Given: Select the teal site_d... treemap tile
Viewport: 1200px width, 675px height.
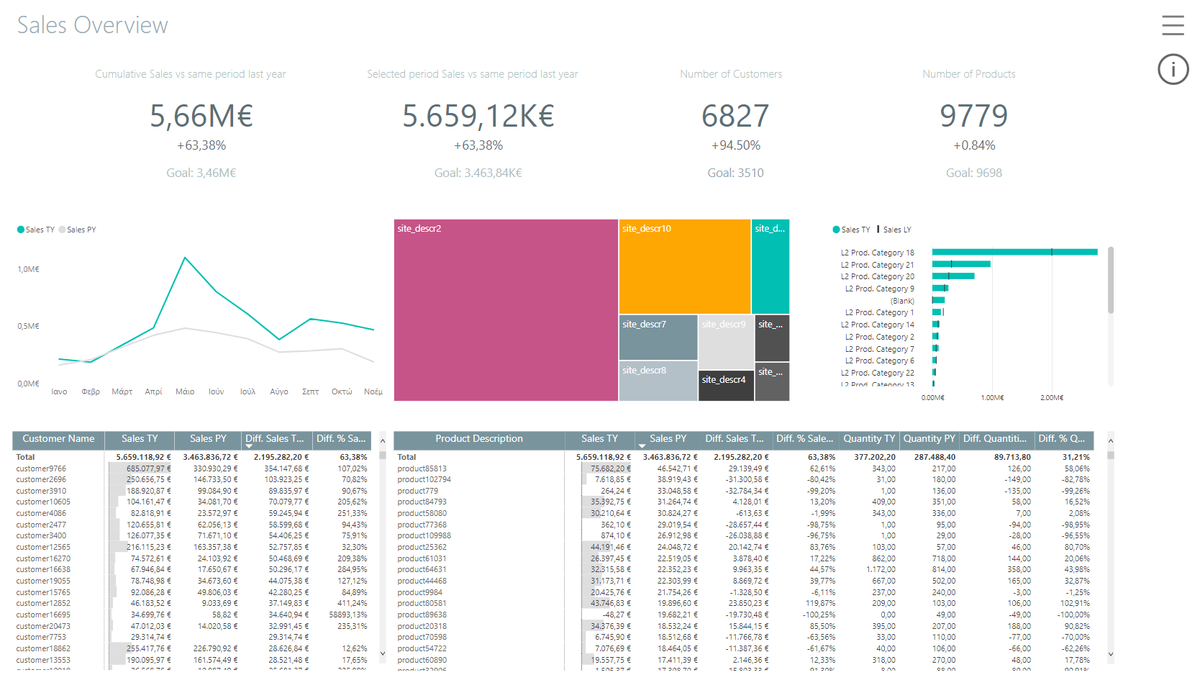Looking at the screenshot, I should tap(771, 266).
